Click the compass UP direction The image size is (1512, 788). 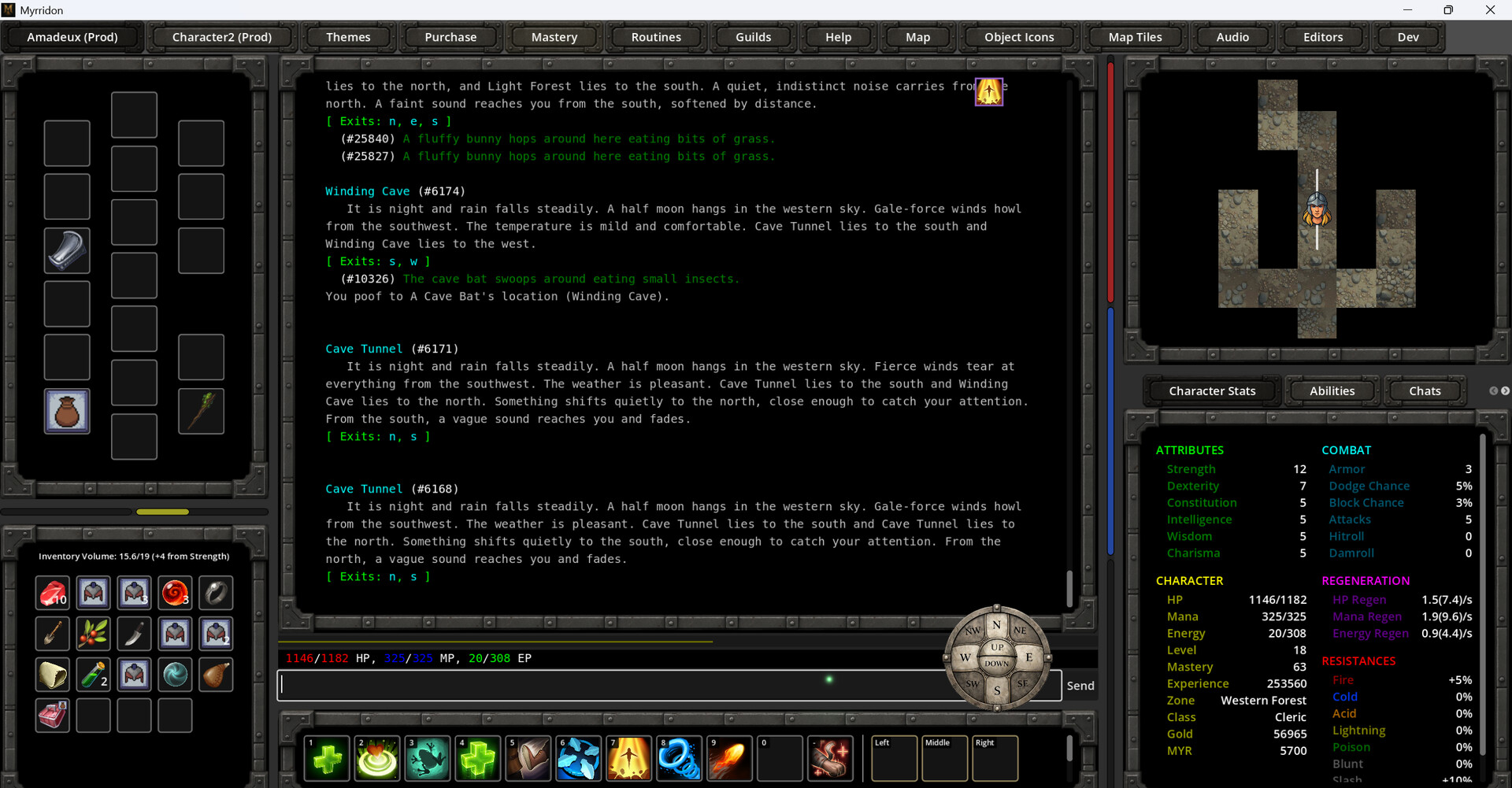click(997, 647)
